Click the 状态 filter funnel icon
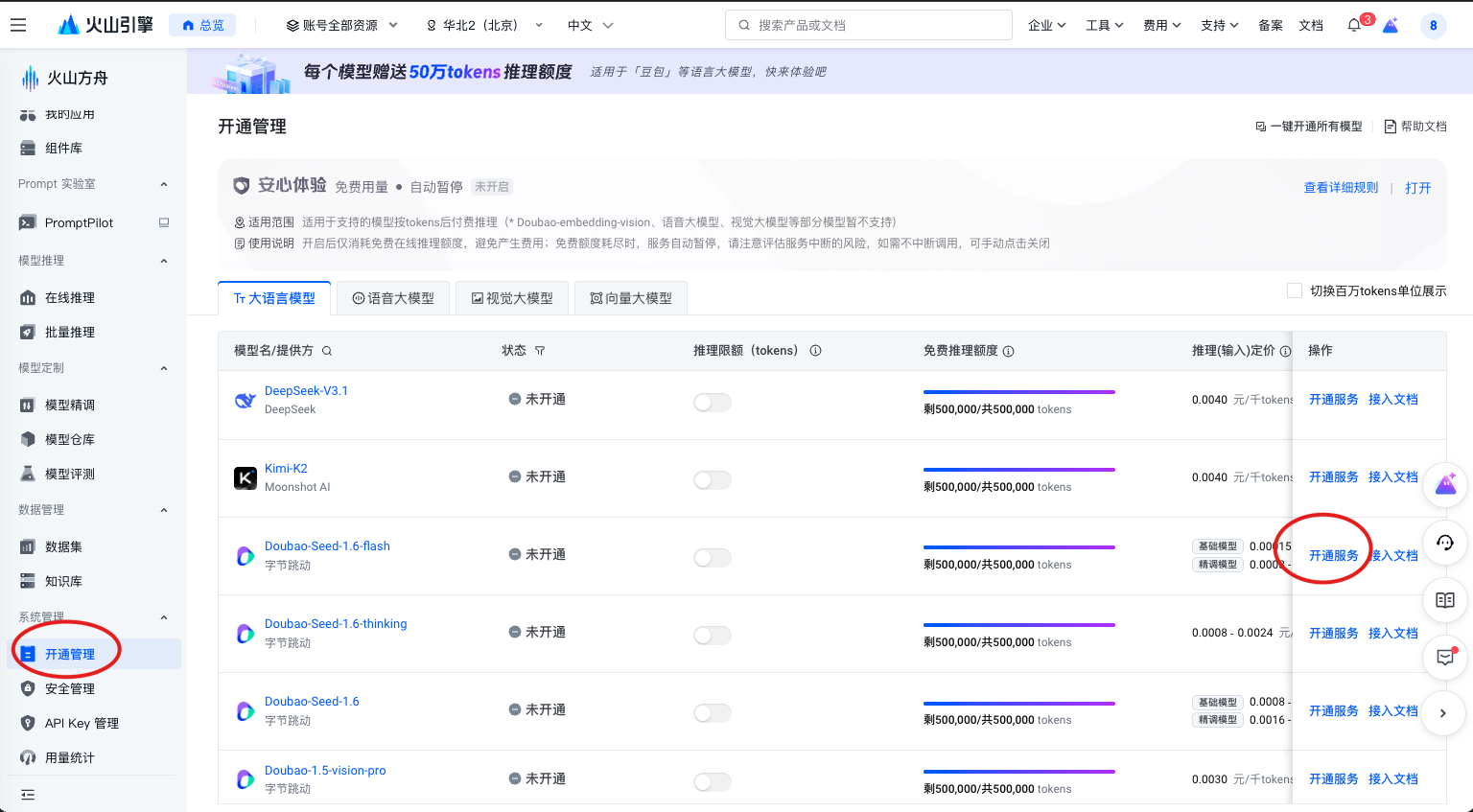The image size is (1473, 812). point(540,351)
